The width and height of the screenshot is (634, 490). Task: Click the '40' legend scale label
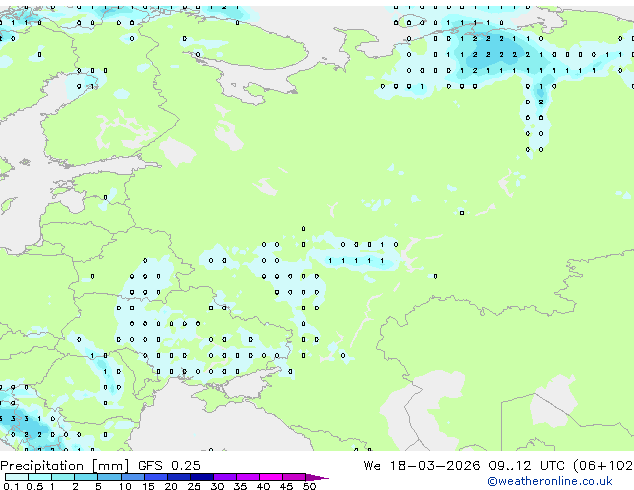point(264,486)
